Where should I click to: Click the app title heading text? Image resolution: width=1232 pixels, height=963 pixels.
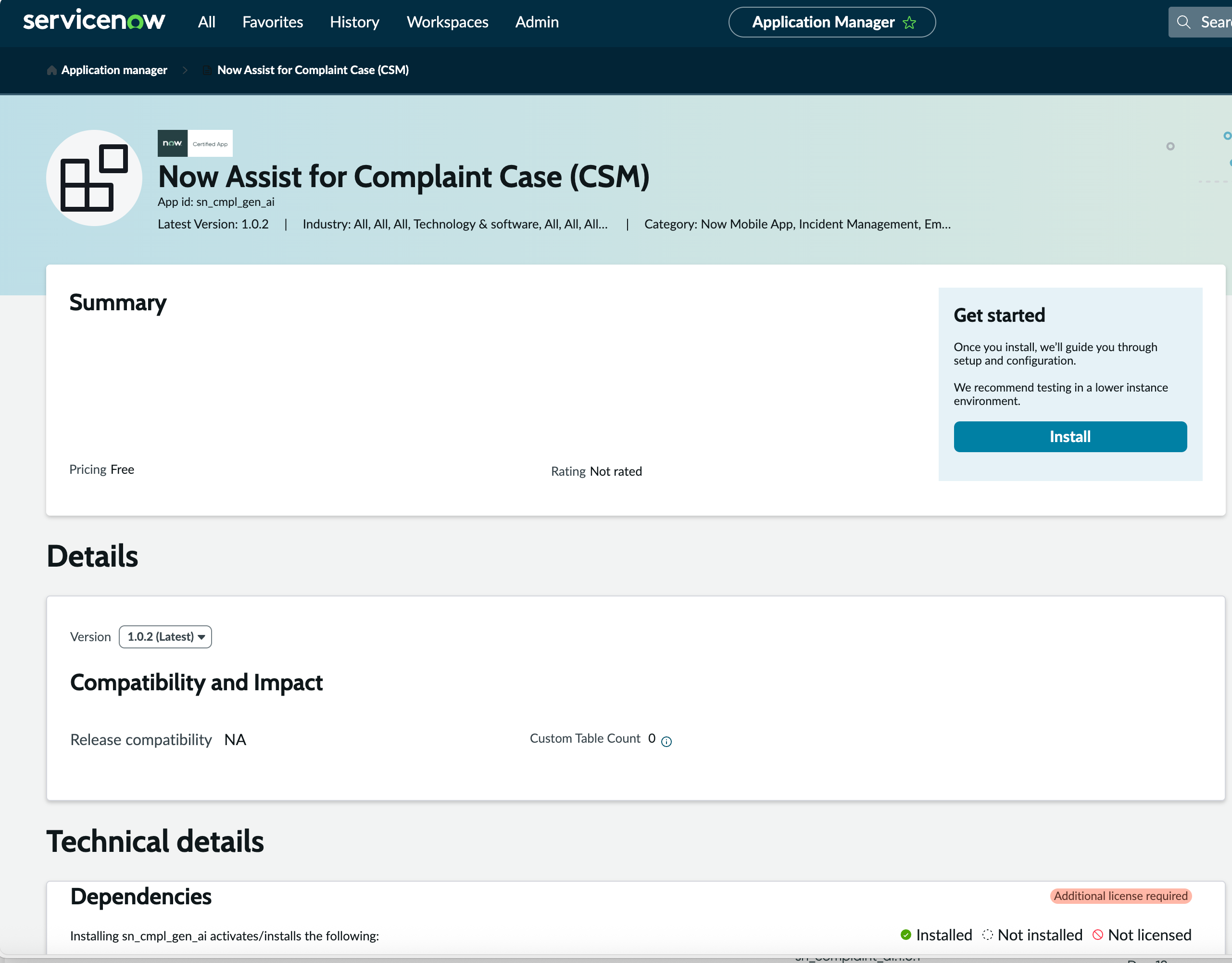pyautogui.click(x=403, y=176)
